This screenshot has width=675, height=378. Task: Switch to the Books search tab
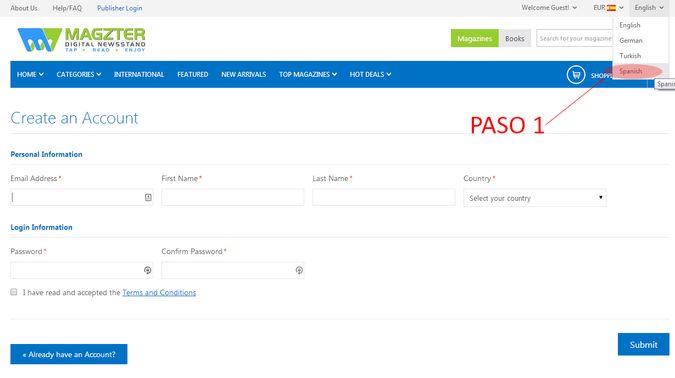(514, 38)
